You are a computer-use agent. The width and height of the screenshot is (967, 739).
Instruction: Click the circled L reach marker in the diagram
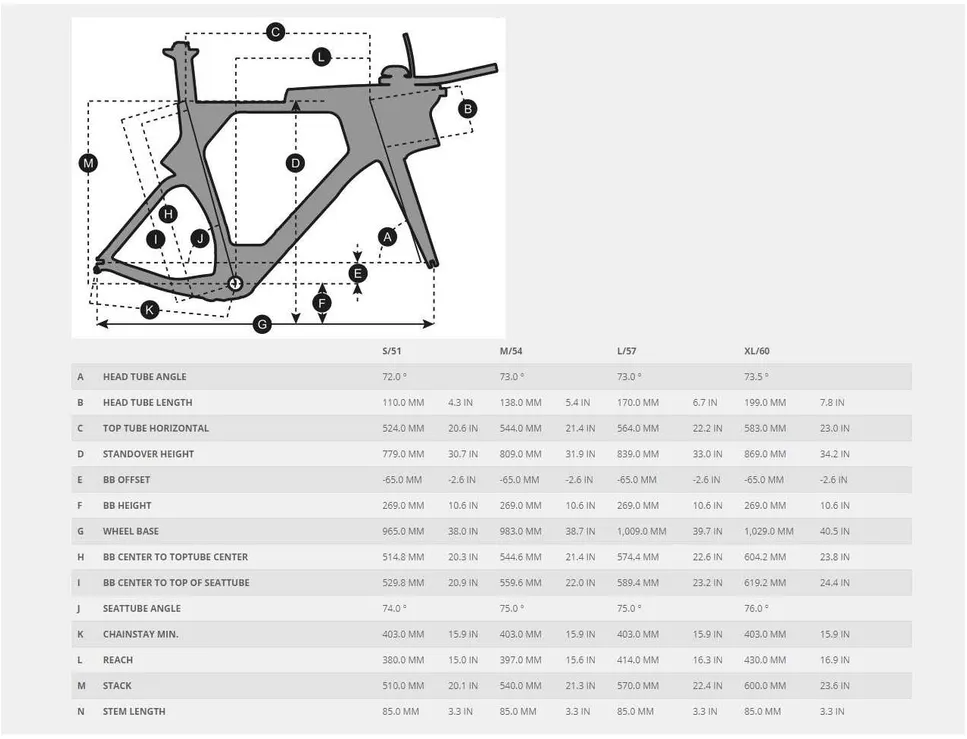[321, 57]
